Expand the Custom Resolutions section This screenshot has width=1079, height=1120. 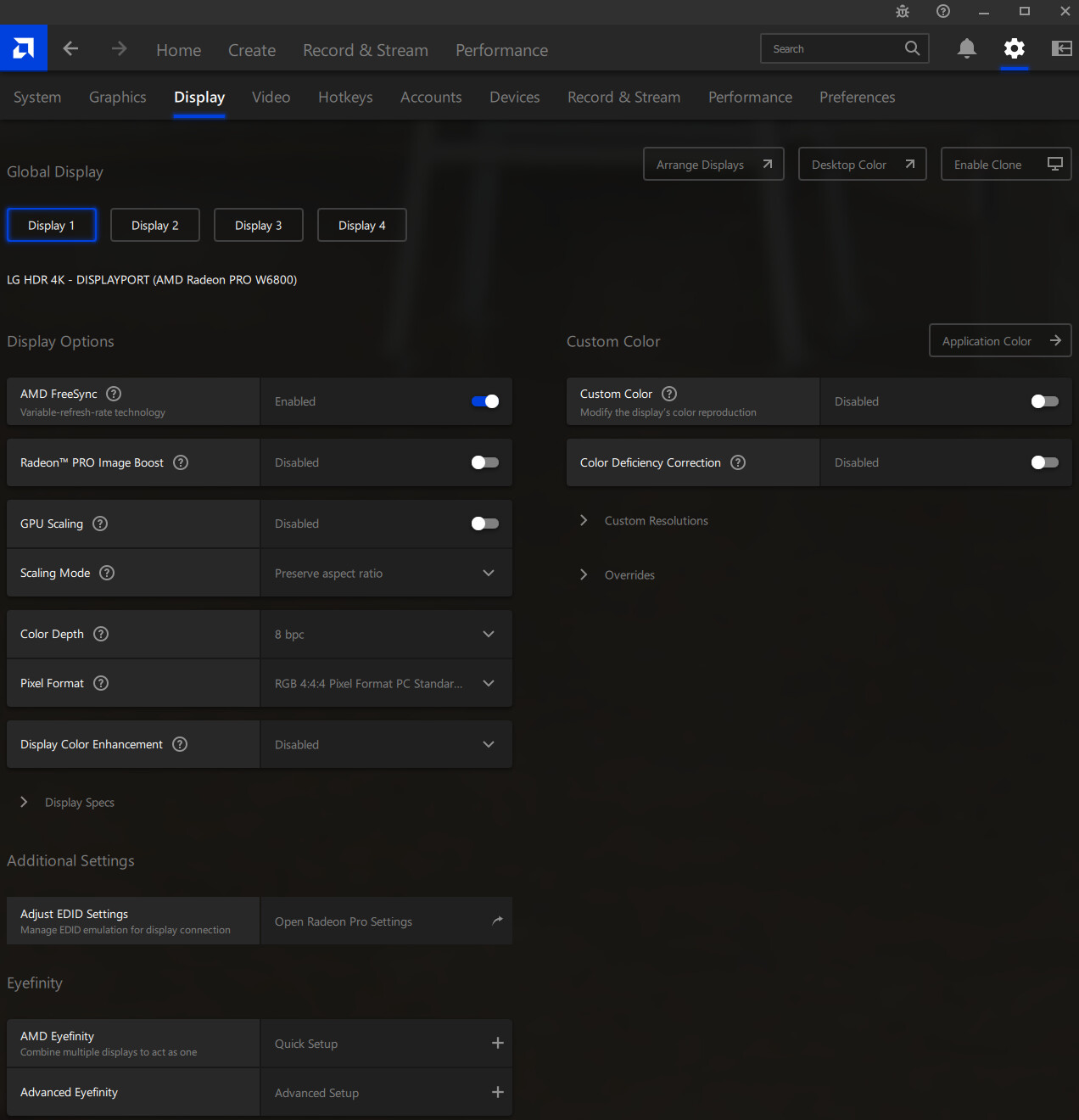[x=645, y=521]
